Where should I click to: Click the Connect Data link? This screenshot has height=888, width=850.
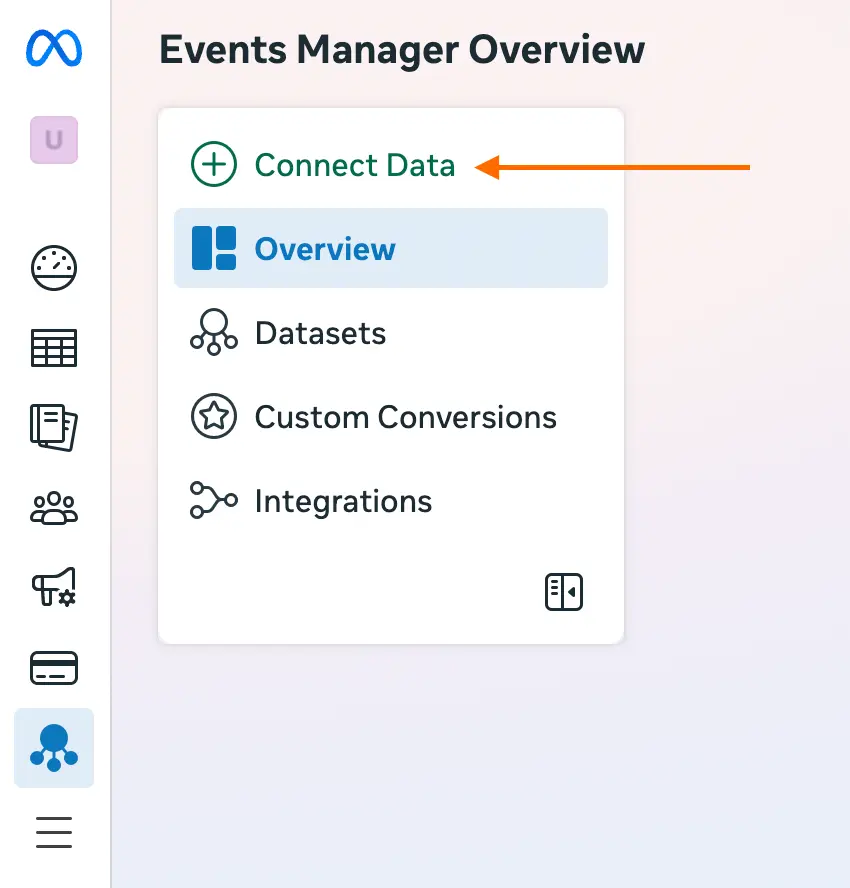click(355, 164)
